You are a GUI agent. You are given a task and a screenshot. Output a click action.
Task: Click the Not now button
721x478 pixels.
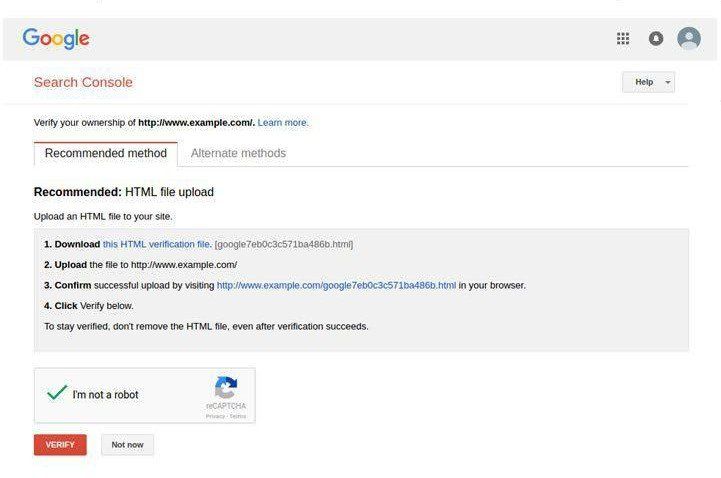(x=127, y=445)
